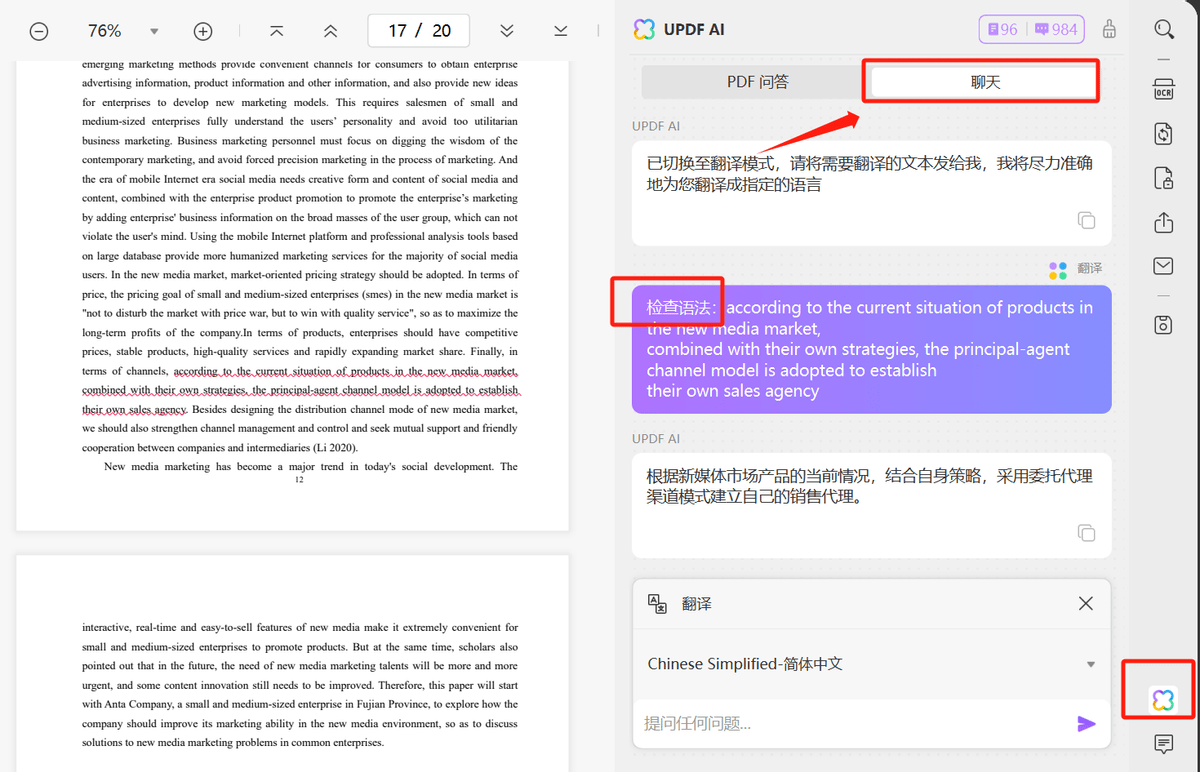Screen dimensions: 1200x772
Task: Click the 20 total pages text
Action: [441, 31]
